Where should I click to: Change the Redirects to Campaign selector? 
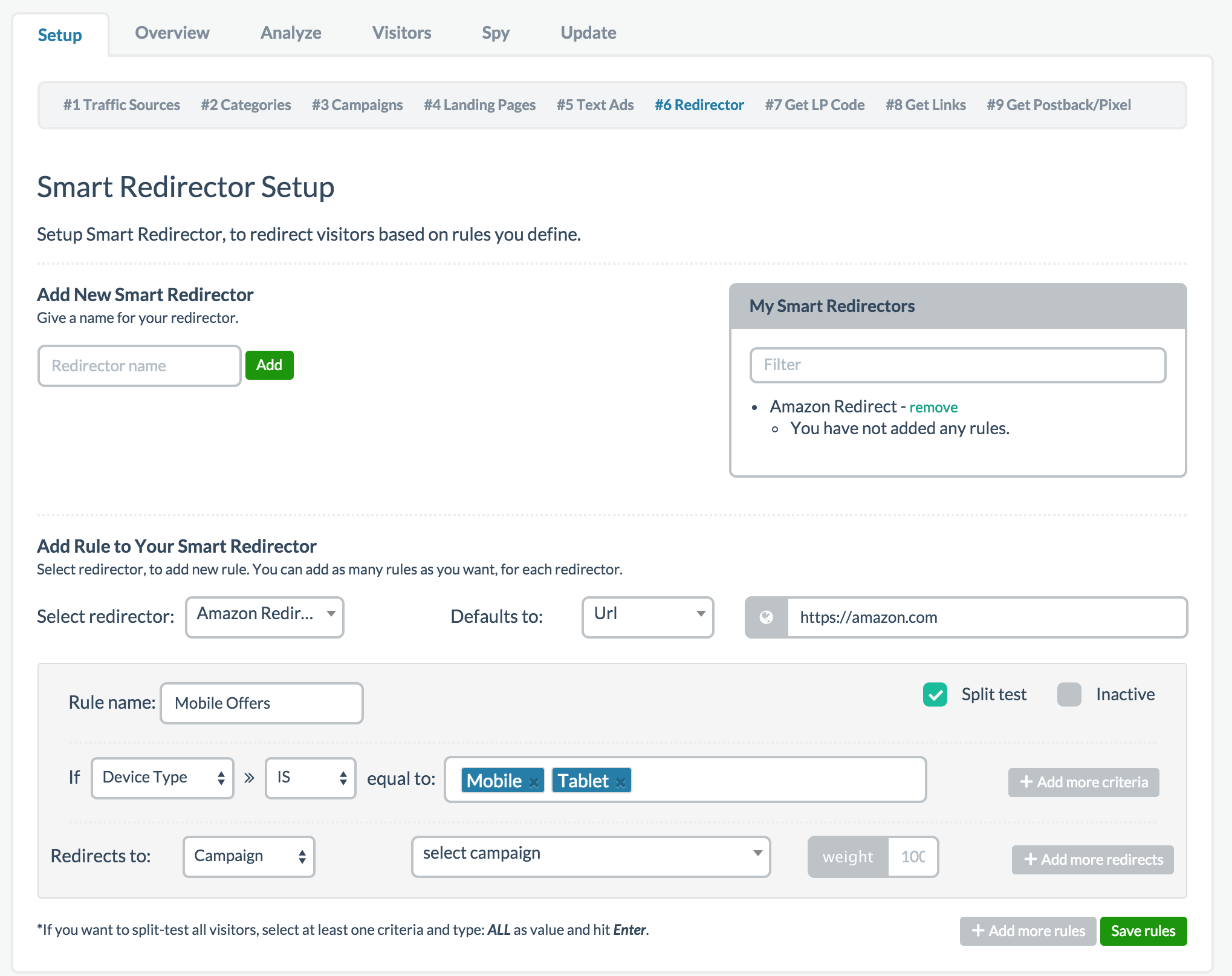coord(248,856)
